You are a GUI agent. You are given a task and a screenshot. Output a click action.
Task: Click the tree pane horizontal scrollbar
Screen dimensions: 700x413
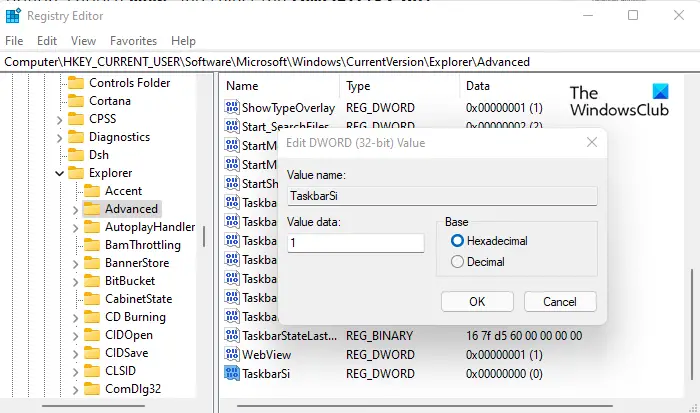(x=93, y=406)
